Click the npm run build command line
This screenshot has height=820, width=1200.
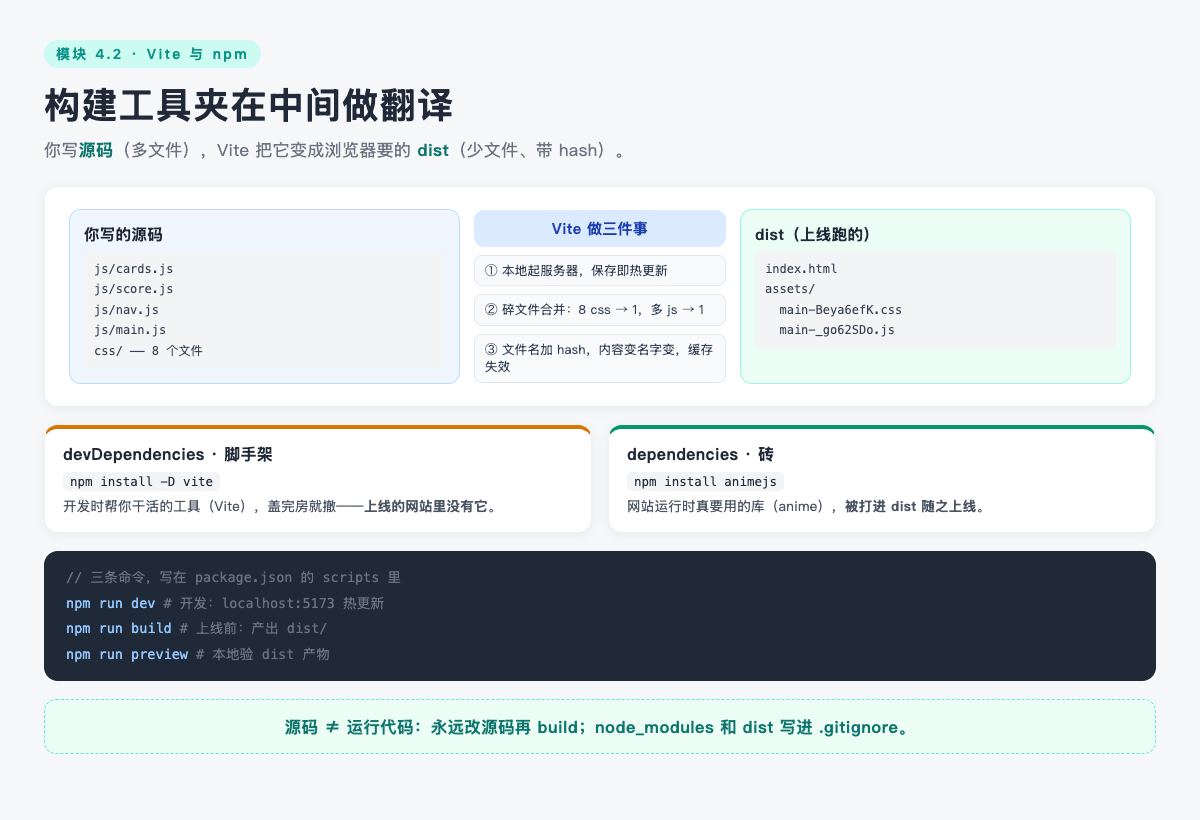196,629
